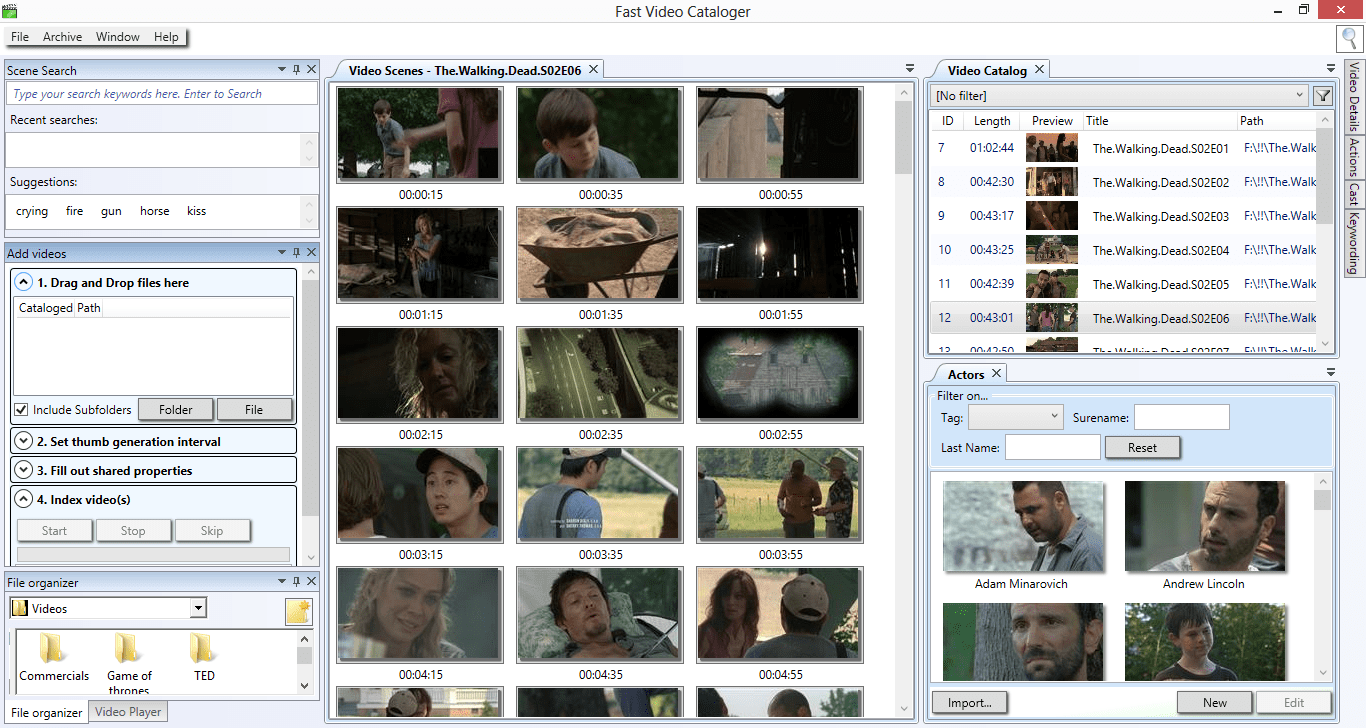The image size is (1366, 728).
Task: Sort catalog by the Length column header
Action: 992,120
